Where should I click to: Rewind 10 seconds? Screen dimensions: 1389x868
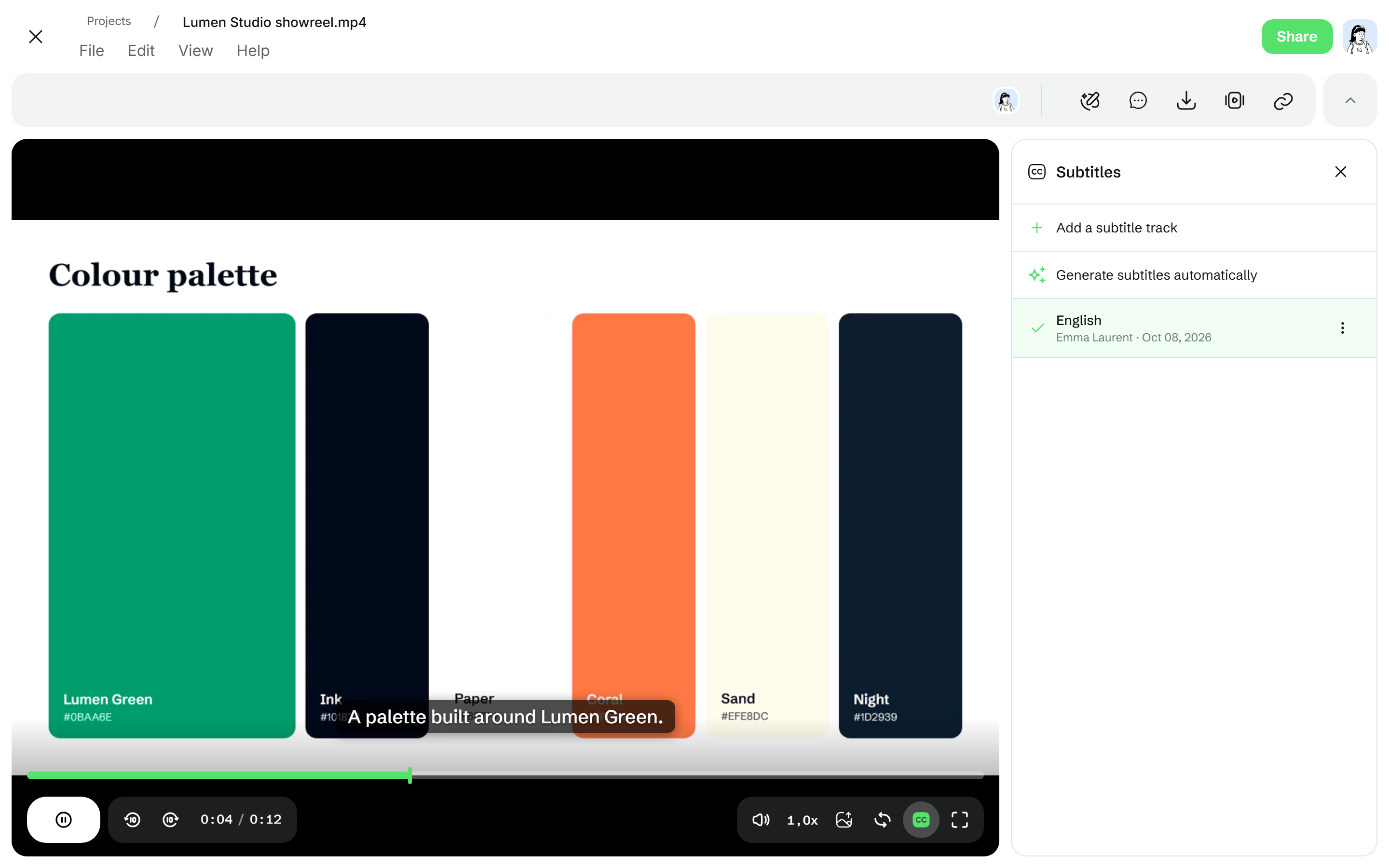click(133, 819)
